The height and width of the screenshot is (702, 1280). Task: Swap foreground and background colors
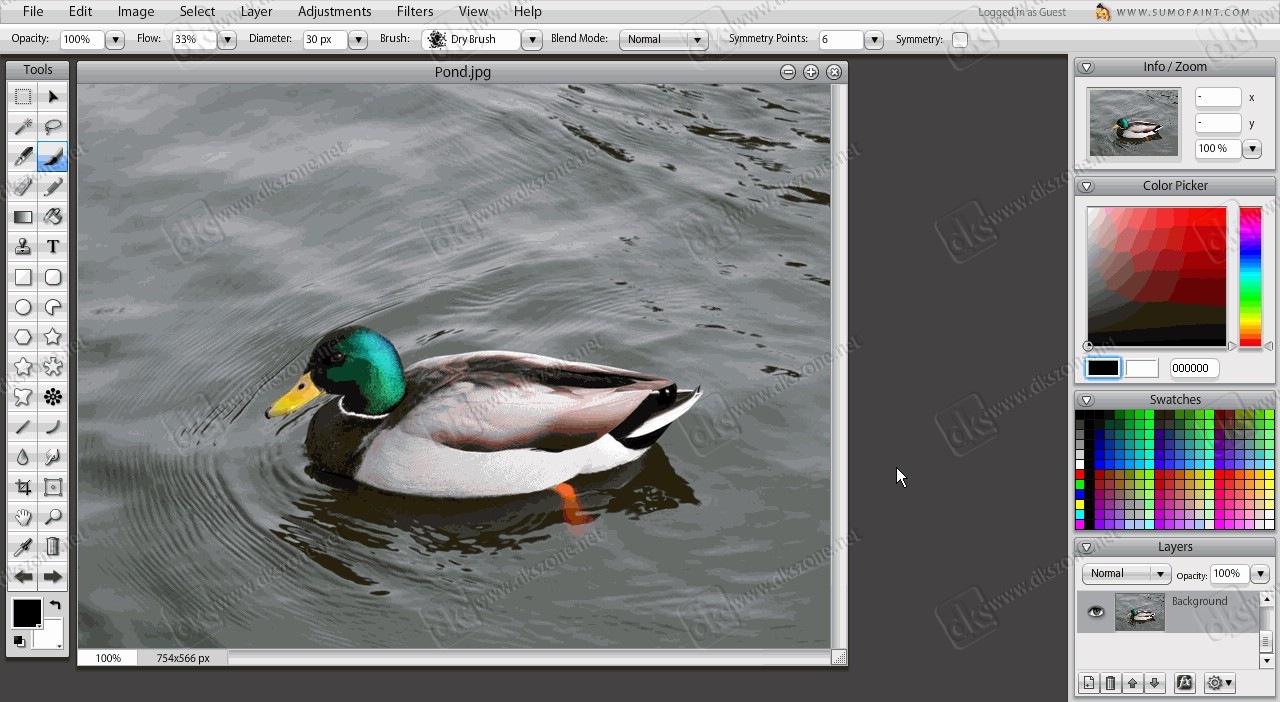point(55,605)
